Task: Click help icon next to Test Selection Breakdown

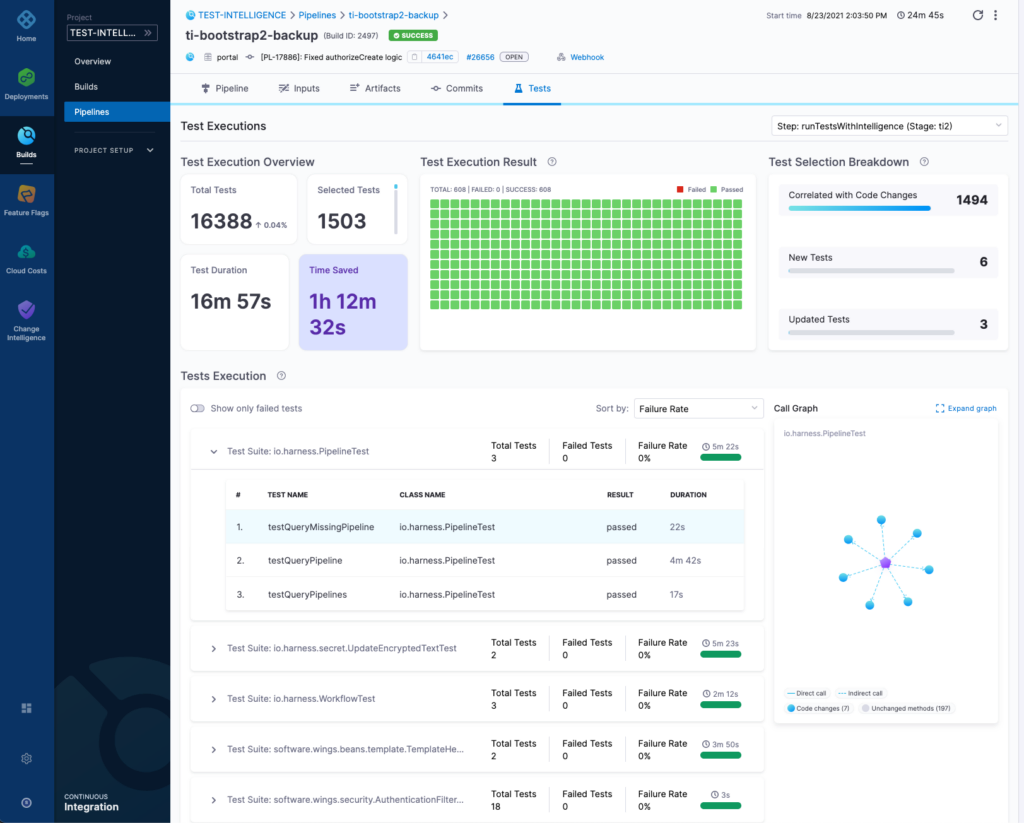Action: [x=924, y=162]
